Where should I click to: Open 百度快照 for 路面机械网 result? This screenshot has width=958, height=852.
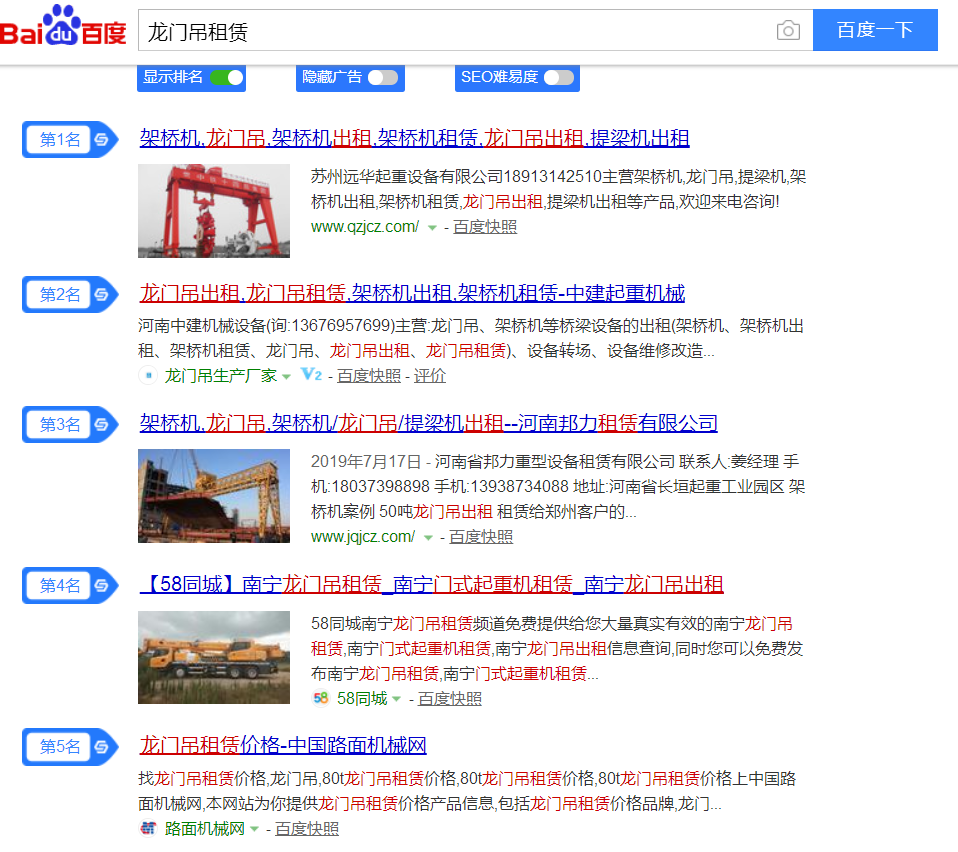point(307,829)
